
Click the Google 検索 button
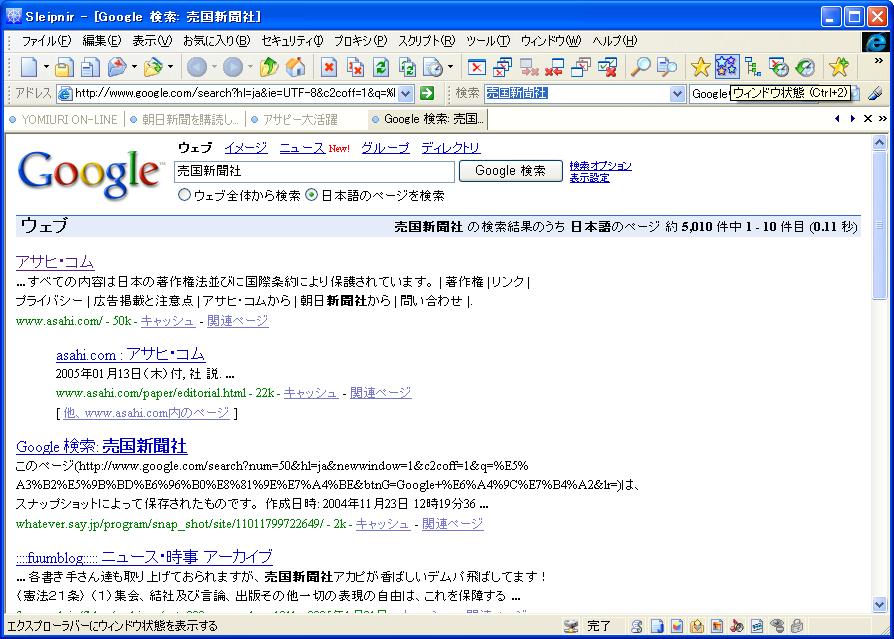coord(510,171)
